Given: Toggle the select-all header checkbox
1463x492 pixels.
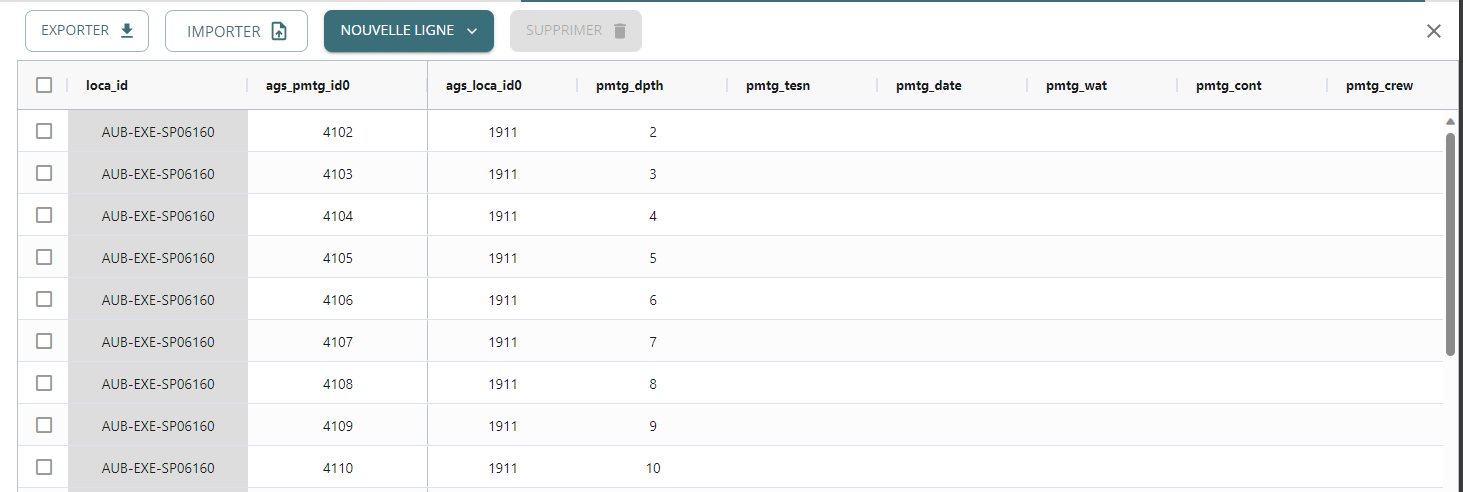Looking at the screenshot, I should 44,85.
